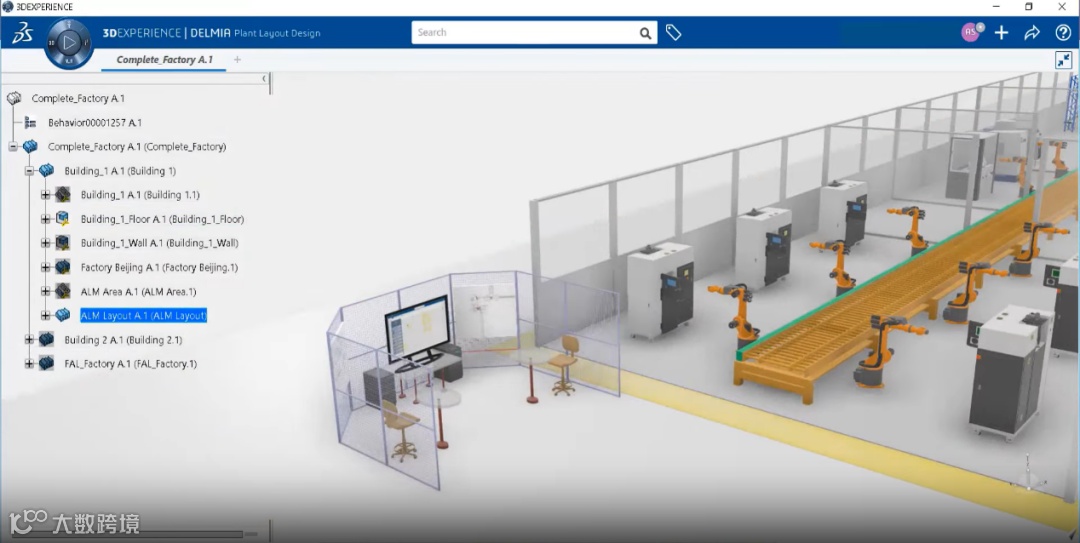
Task: Open the tags icon beside search
Action: tap(674, 32)
